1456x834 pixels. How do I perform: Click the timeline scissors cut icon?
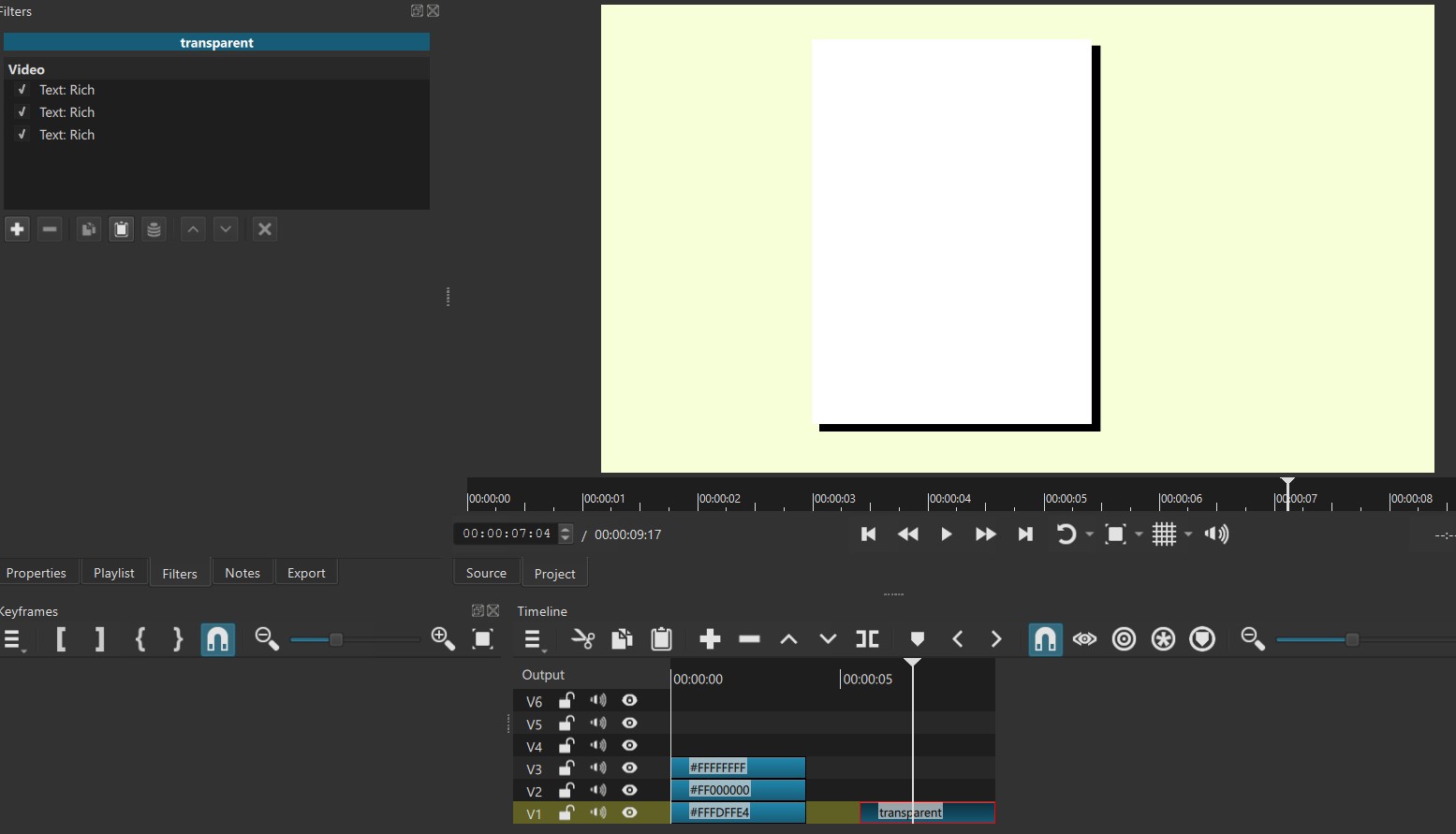[x=582, y=639]
